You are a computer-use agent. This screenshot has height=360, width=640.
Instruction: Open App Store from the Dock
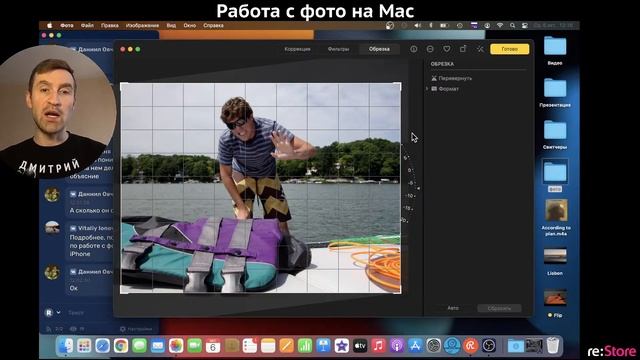[x=415, y=346]
